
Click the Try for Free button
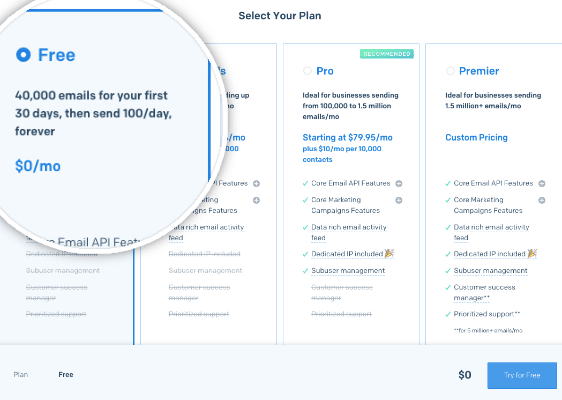(x=522, y=375)
